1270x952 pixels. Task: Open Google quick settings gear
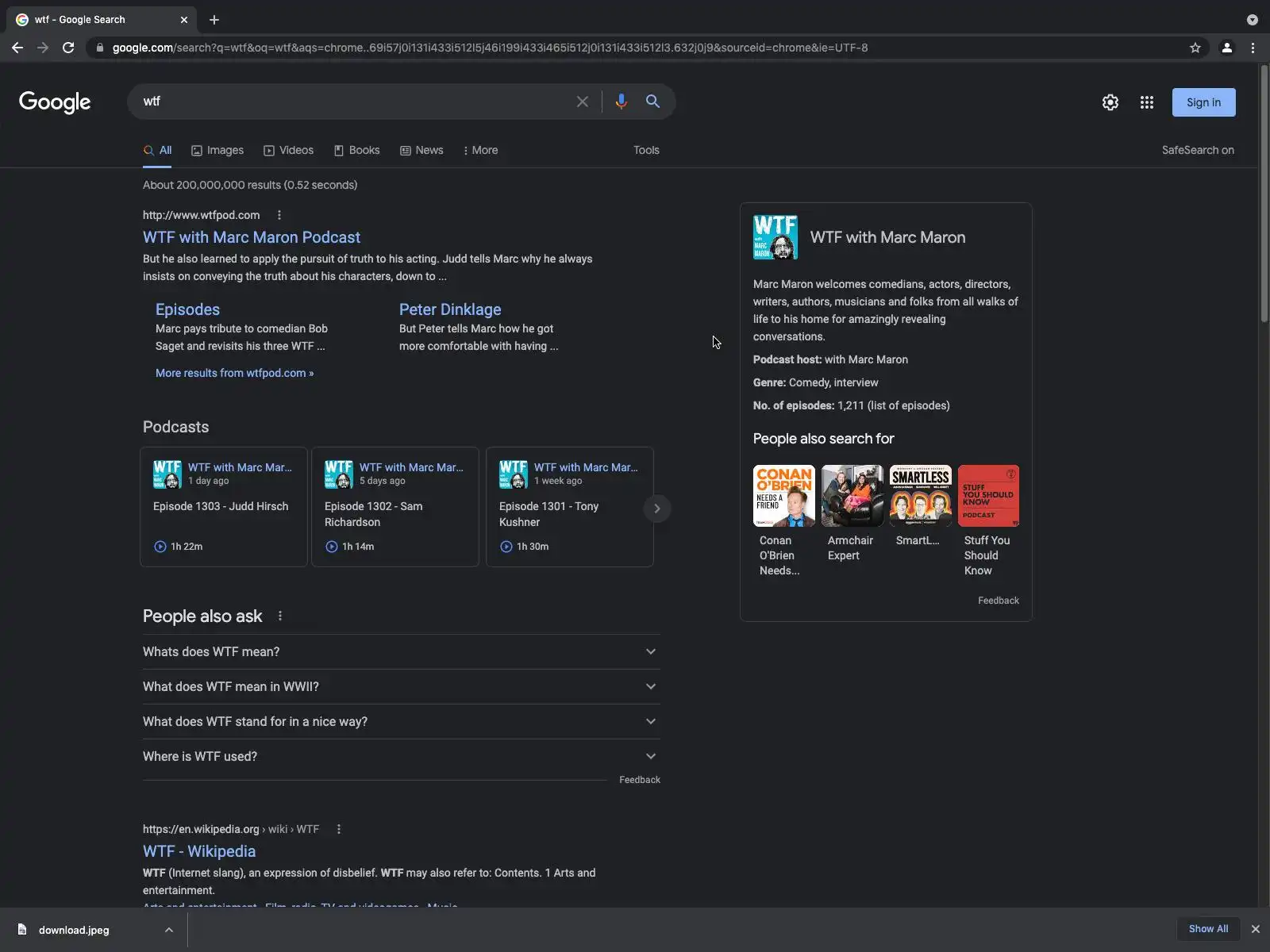click(x=1110, y=102)
